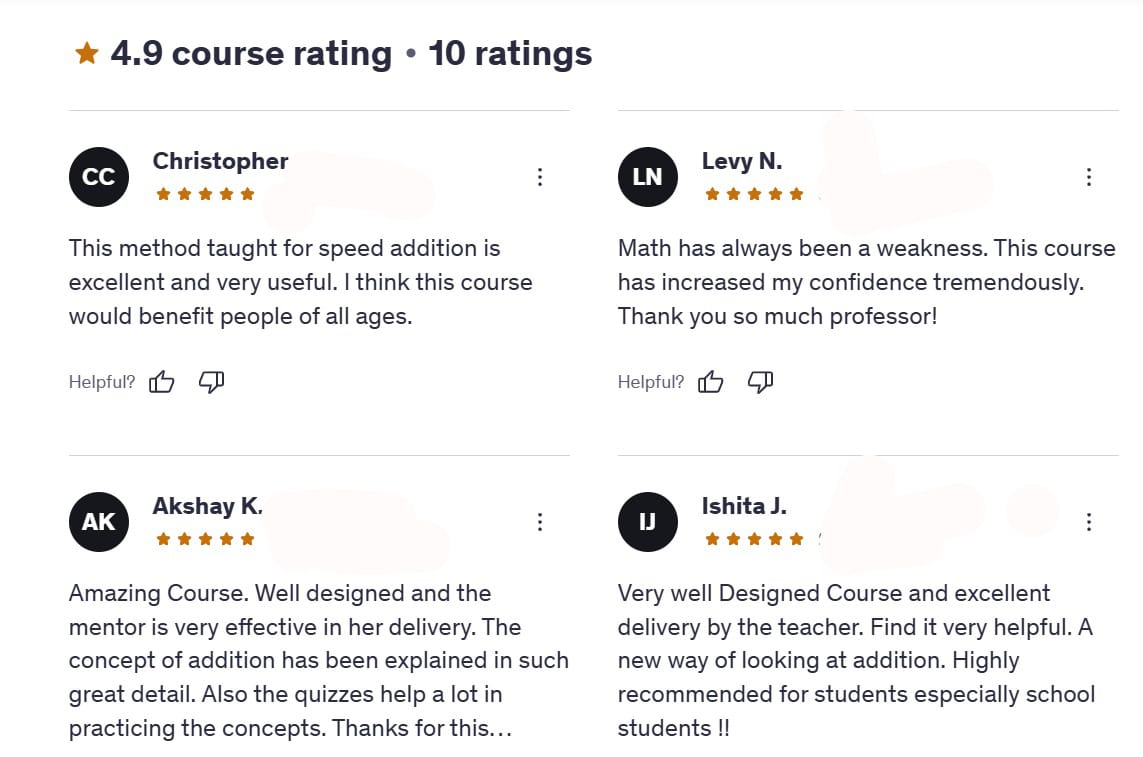Click the AK avatar of Akshay K.
The image size is (1143, 757).
point(98,522)
